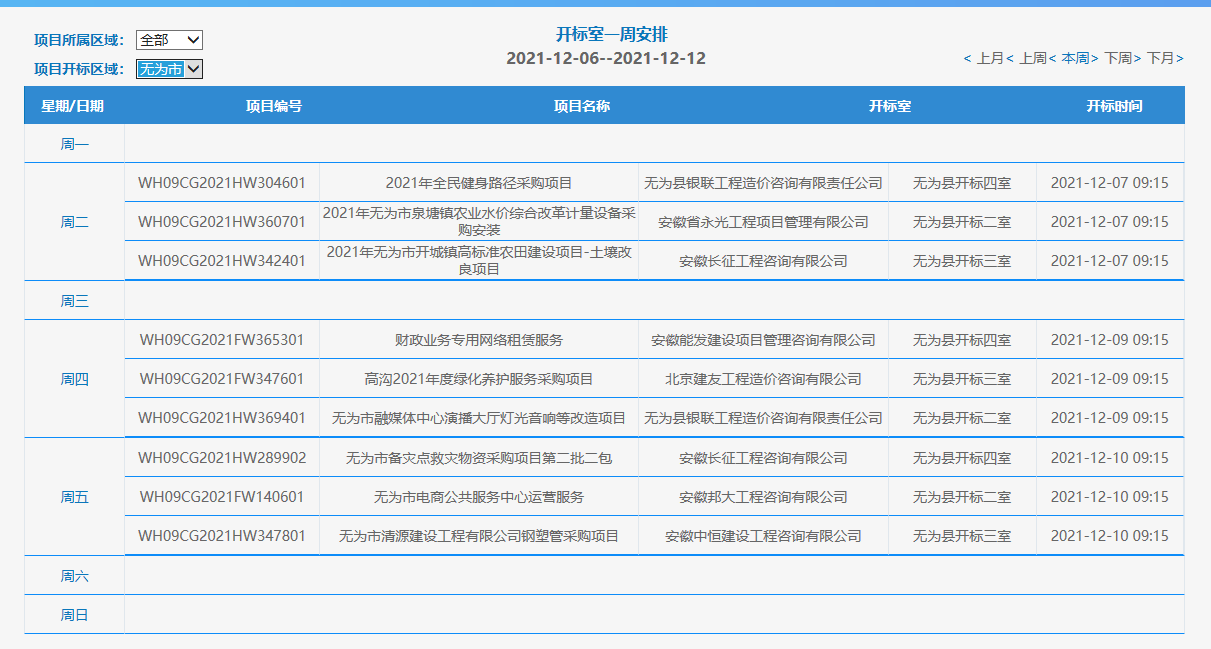Click the 周二 day cell
The image size is (1211, 649).
point(74,222)
